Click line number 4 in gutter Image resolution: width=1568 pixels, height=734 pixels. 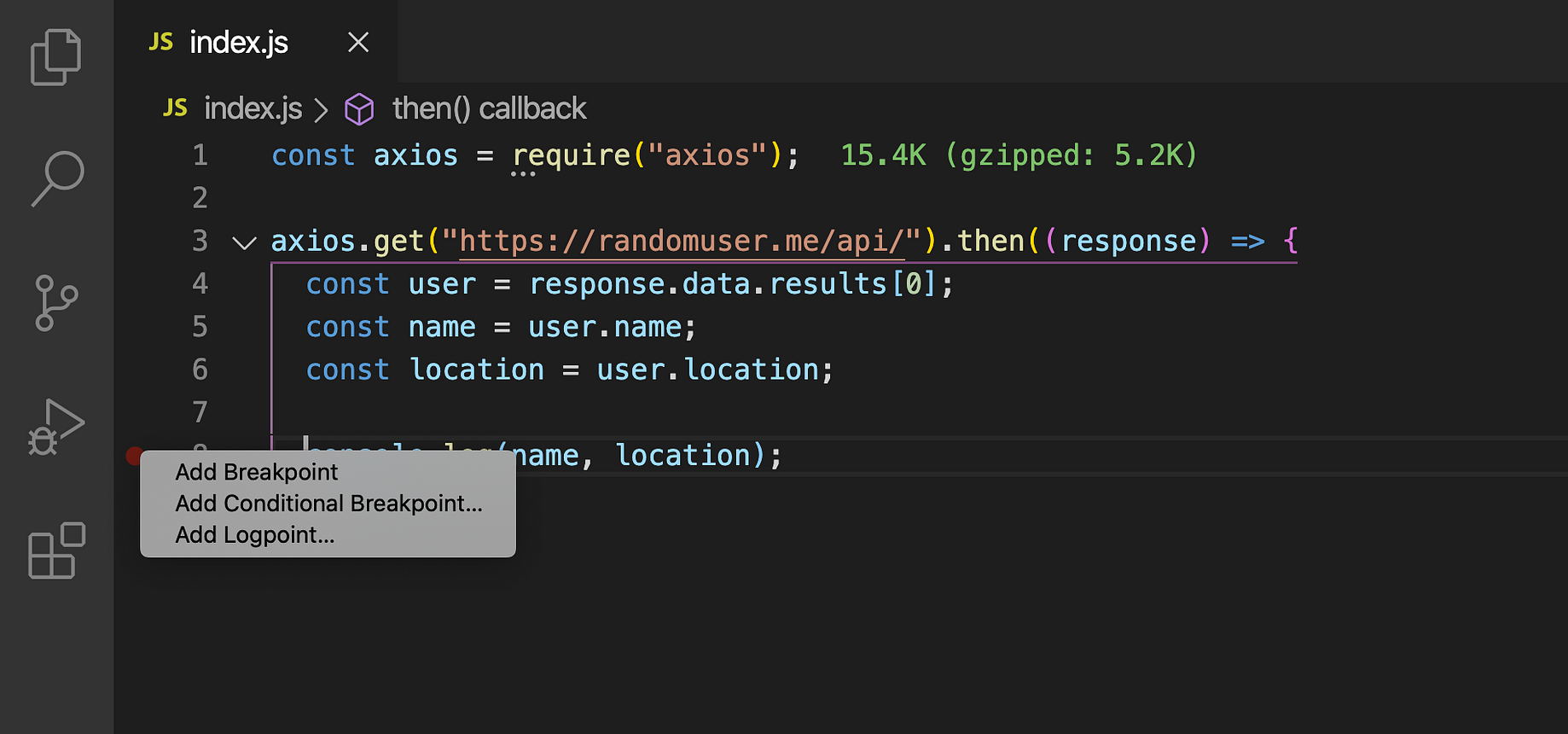pos(200,283)
